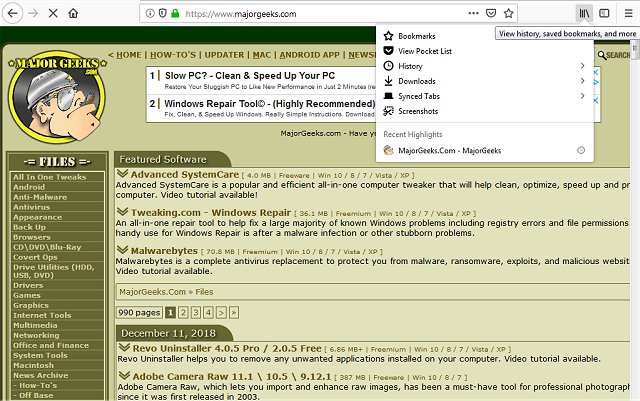Image resolution: width=640 pixels, height=401 pixels.
Task: Open the UPDATER navigation link
Action: [x=224, y=55]
